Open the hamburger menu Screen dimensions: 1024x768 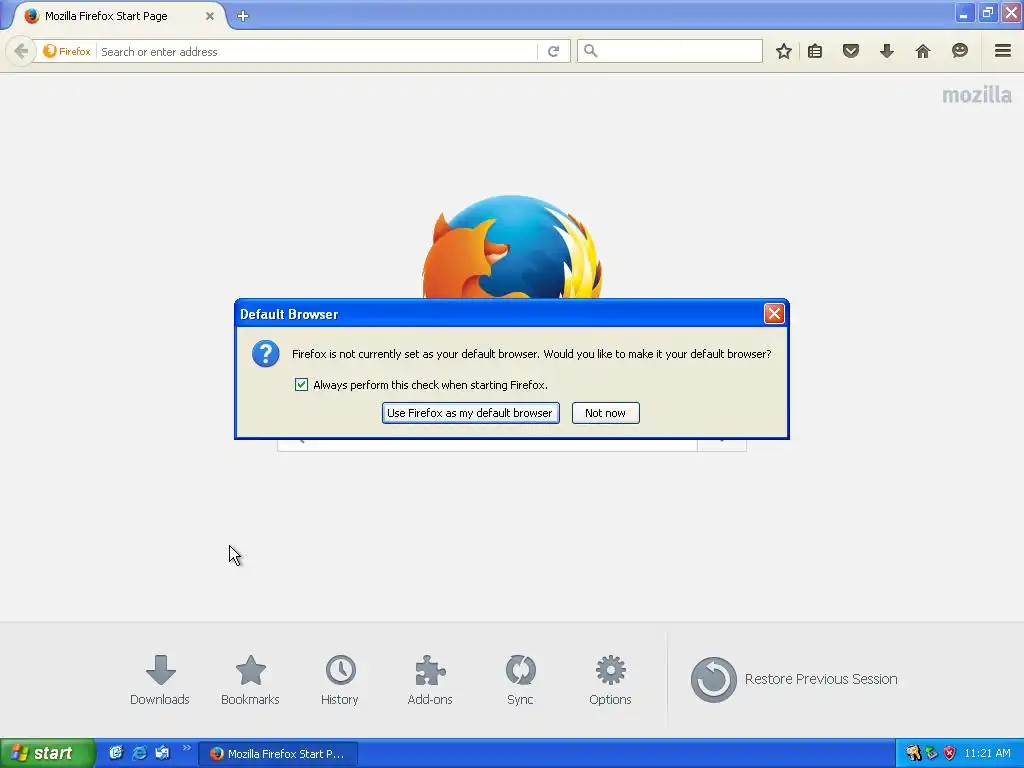click(1003, 51)
